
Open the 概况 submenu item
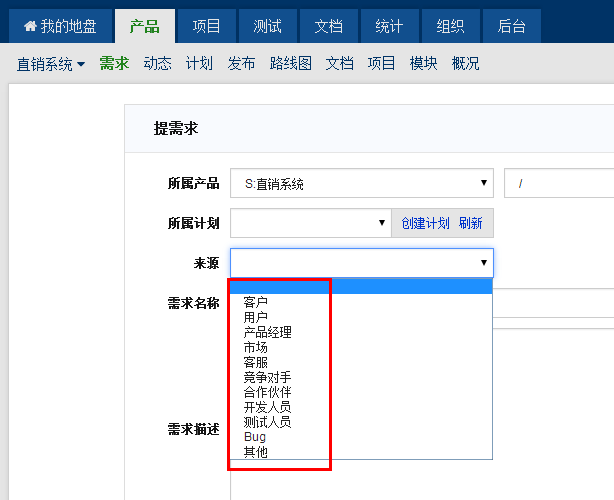coord(466,63)
